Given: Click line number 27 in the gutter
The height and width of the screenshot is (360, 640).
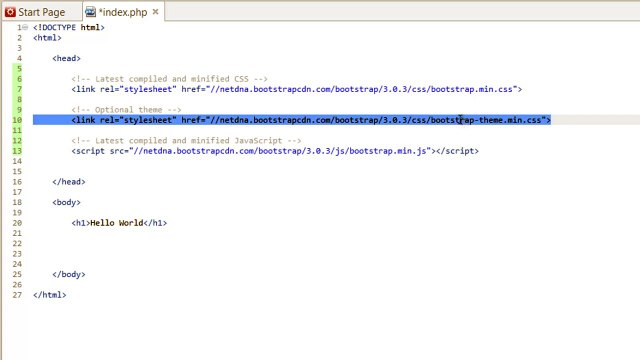Looking at the screenshot, I should [17, 295].
